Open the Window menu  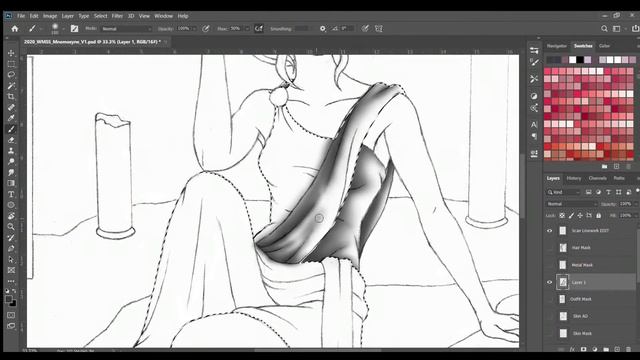pos(163,16)
